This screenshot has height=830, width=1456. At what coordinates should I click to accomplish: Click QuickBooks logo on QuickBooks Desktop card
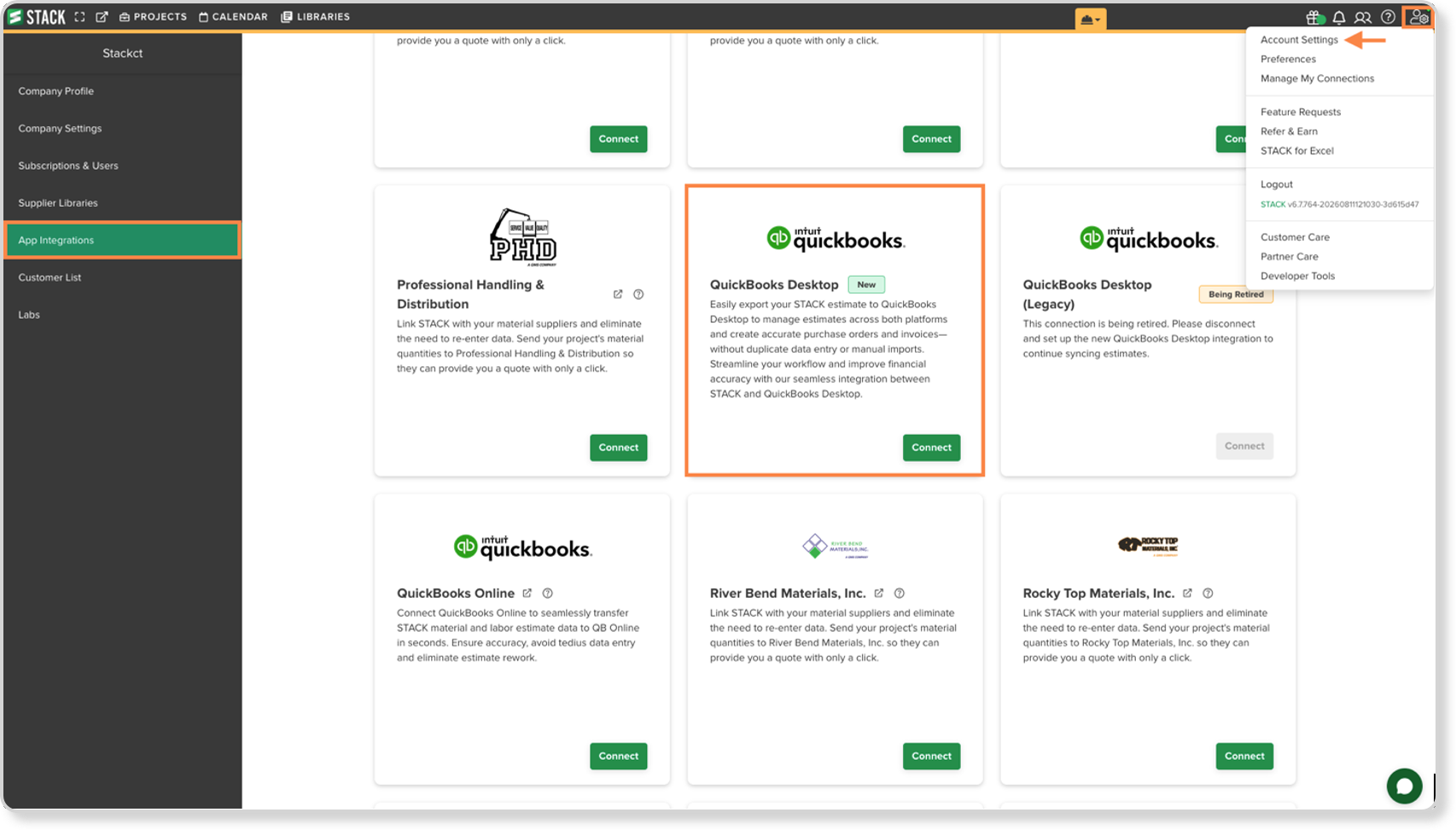coord(836,239)
